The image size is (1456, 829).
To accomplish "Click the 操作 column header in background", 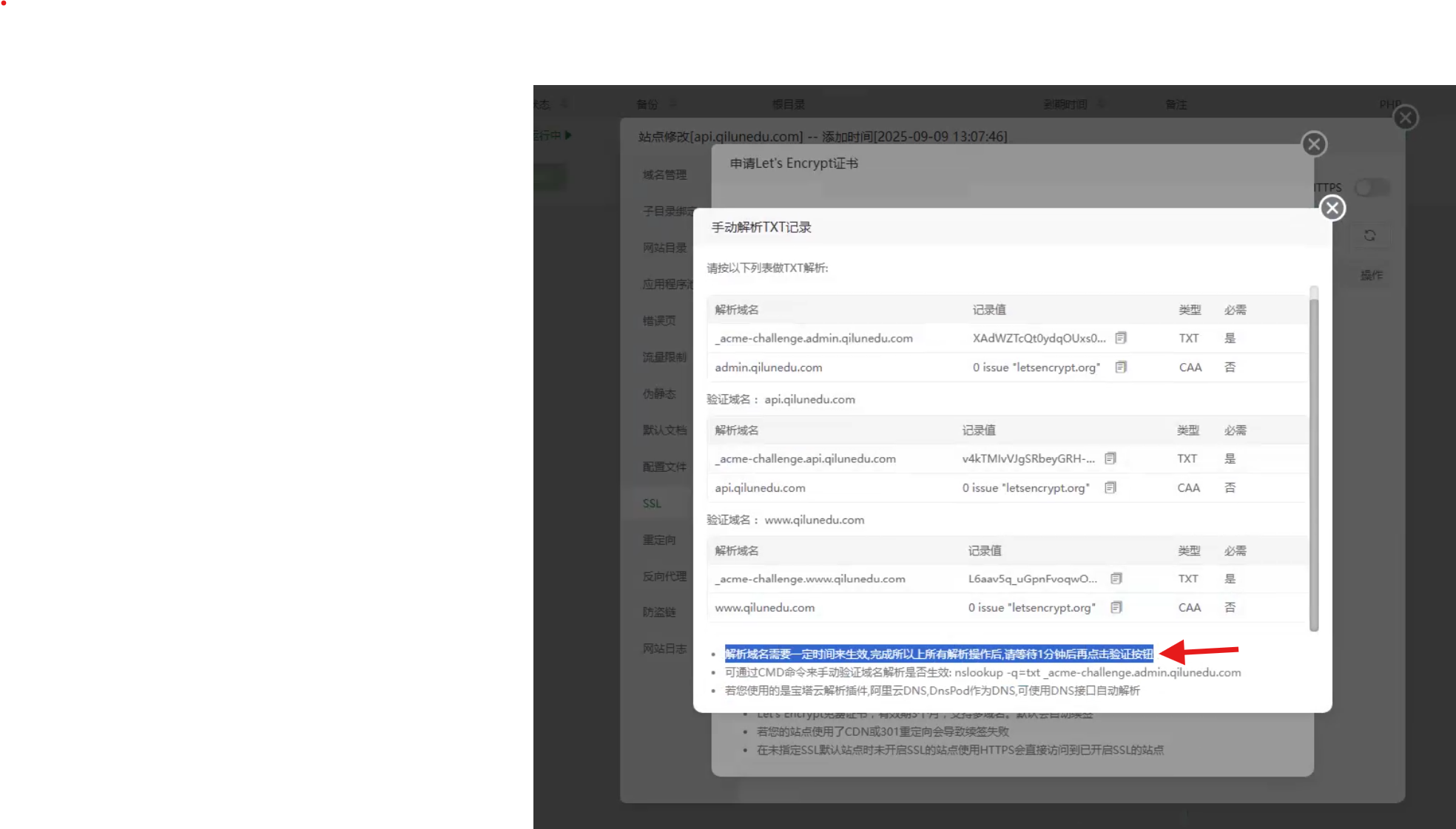I will 1372,275.
